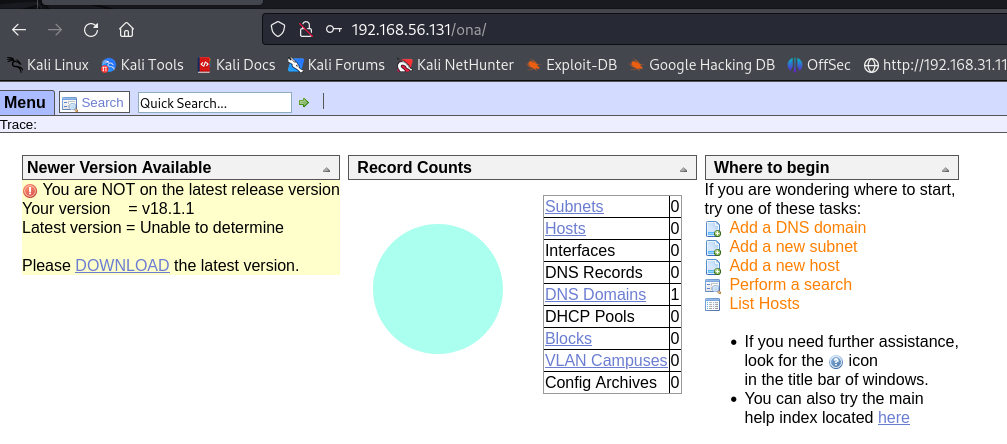Viewport: 1007px width, 444px height.
Task: Open the Exploit-DB bookmark
Action: [x=572, y=65]
